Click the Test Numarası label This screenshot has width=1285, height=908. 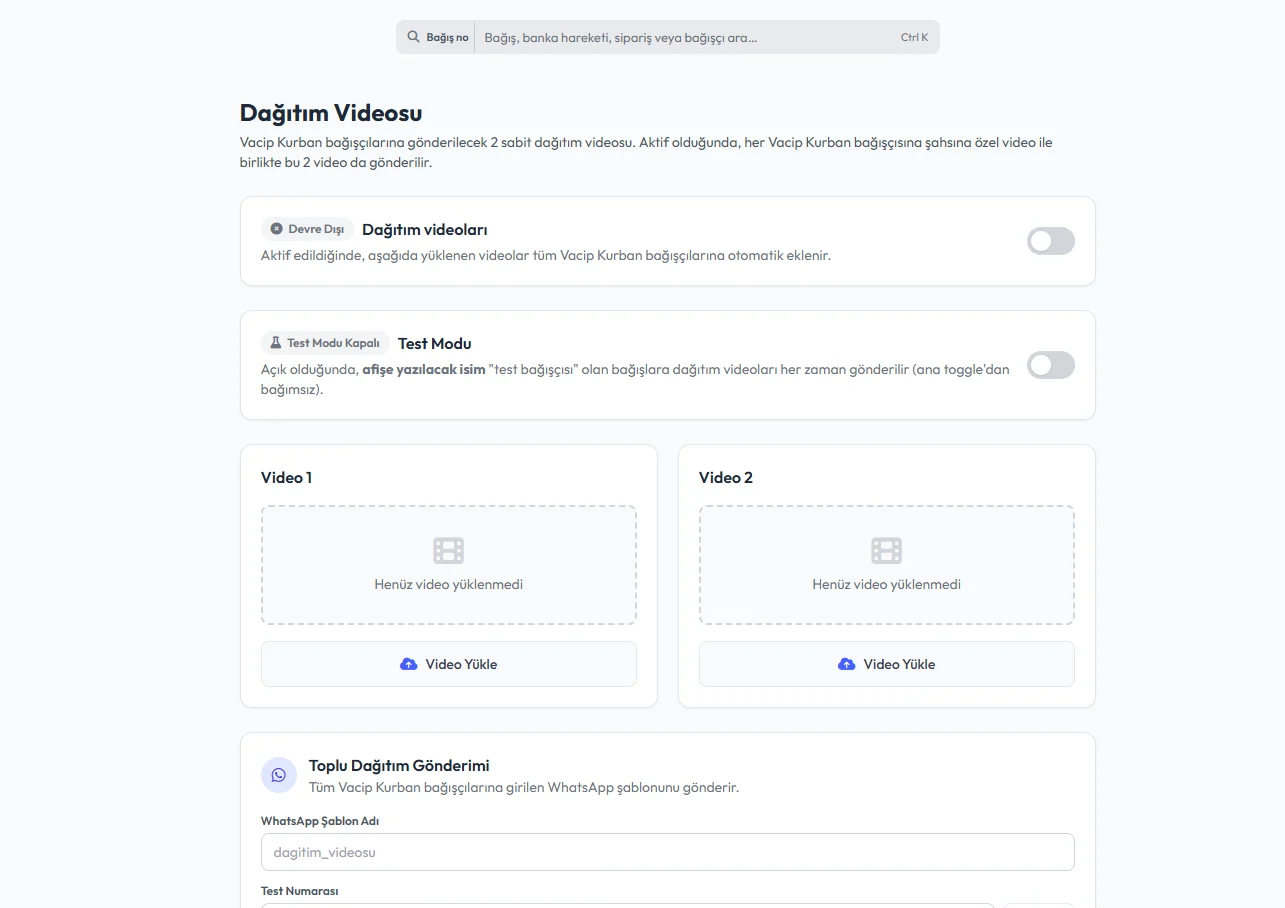[299, 890]
